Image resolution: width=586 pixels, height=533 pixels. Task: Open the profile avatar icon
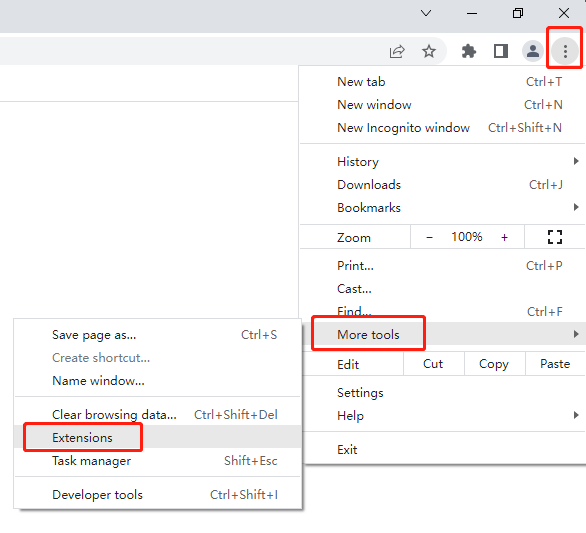pos(533,51)
